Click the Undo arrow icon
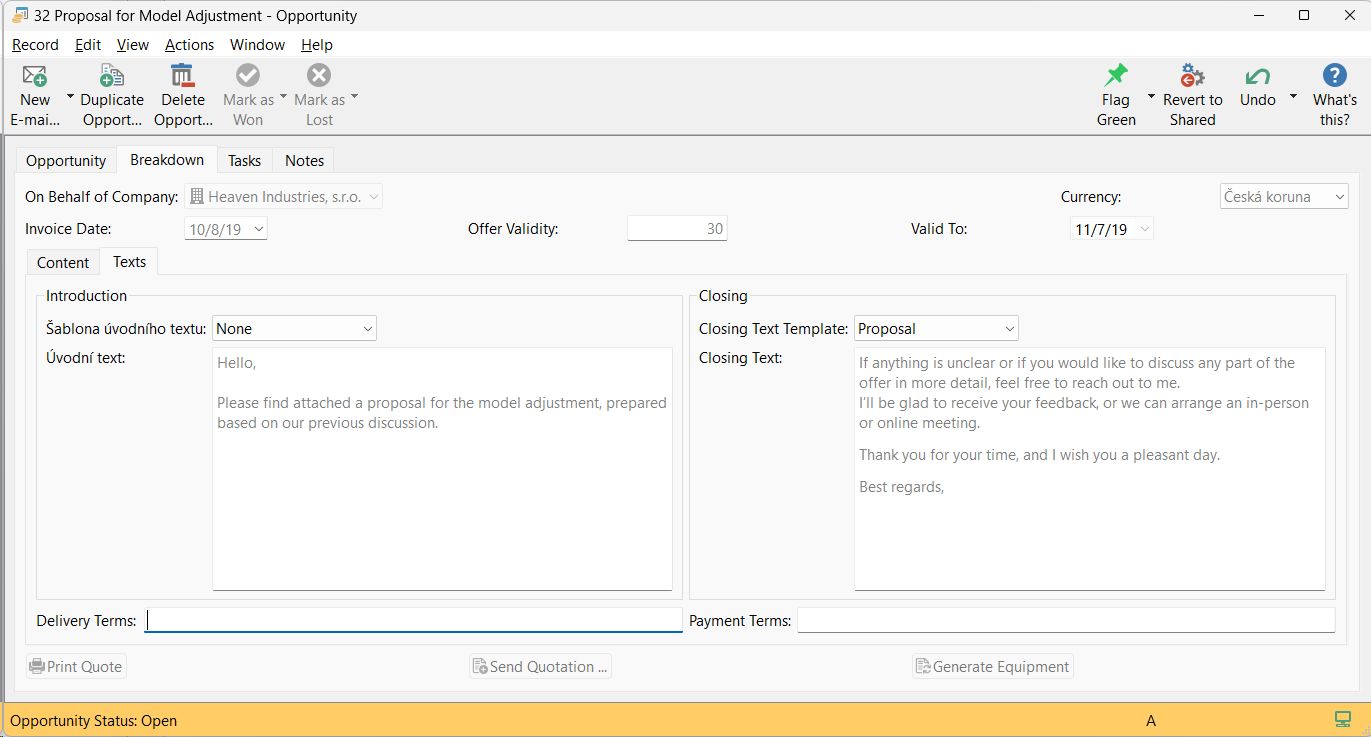The image size is (1371, 737). tap(1257, 77)
